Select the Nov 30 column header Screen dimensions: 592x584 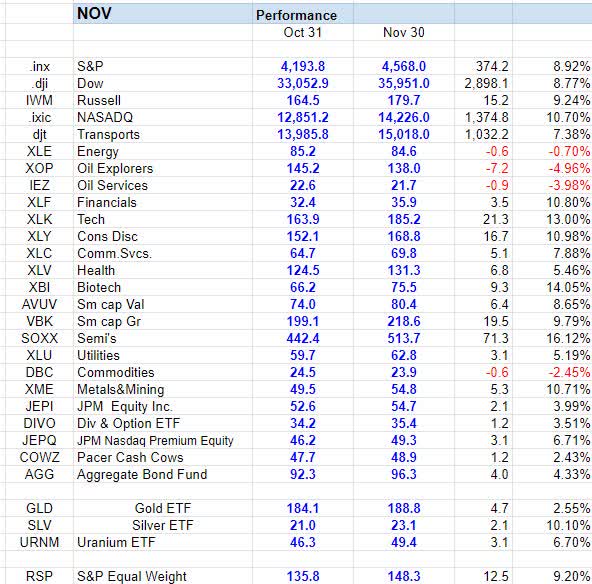click(404, 32)
